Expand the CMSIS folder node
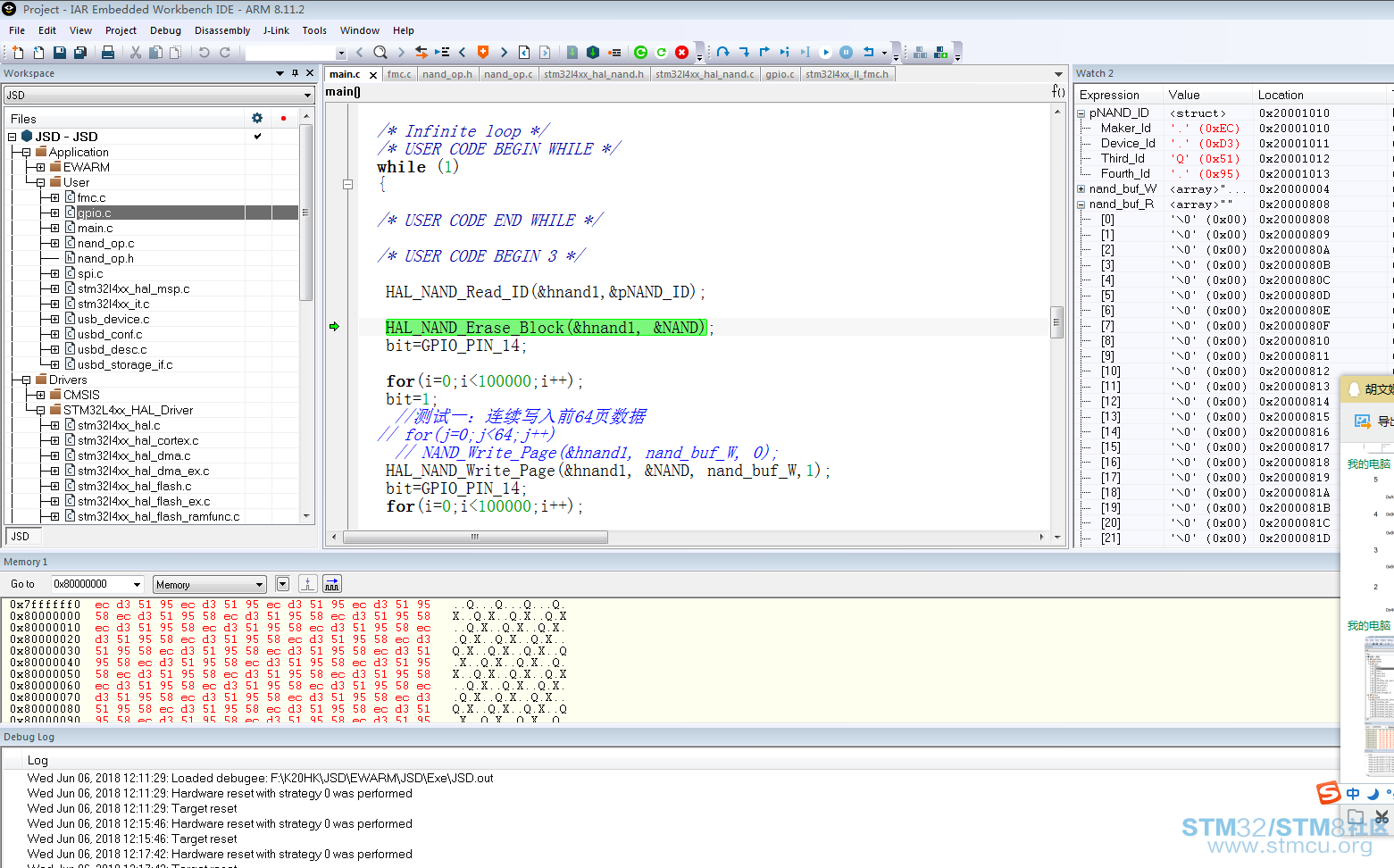Viewport: 1394px width, 868px height. 41,395
